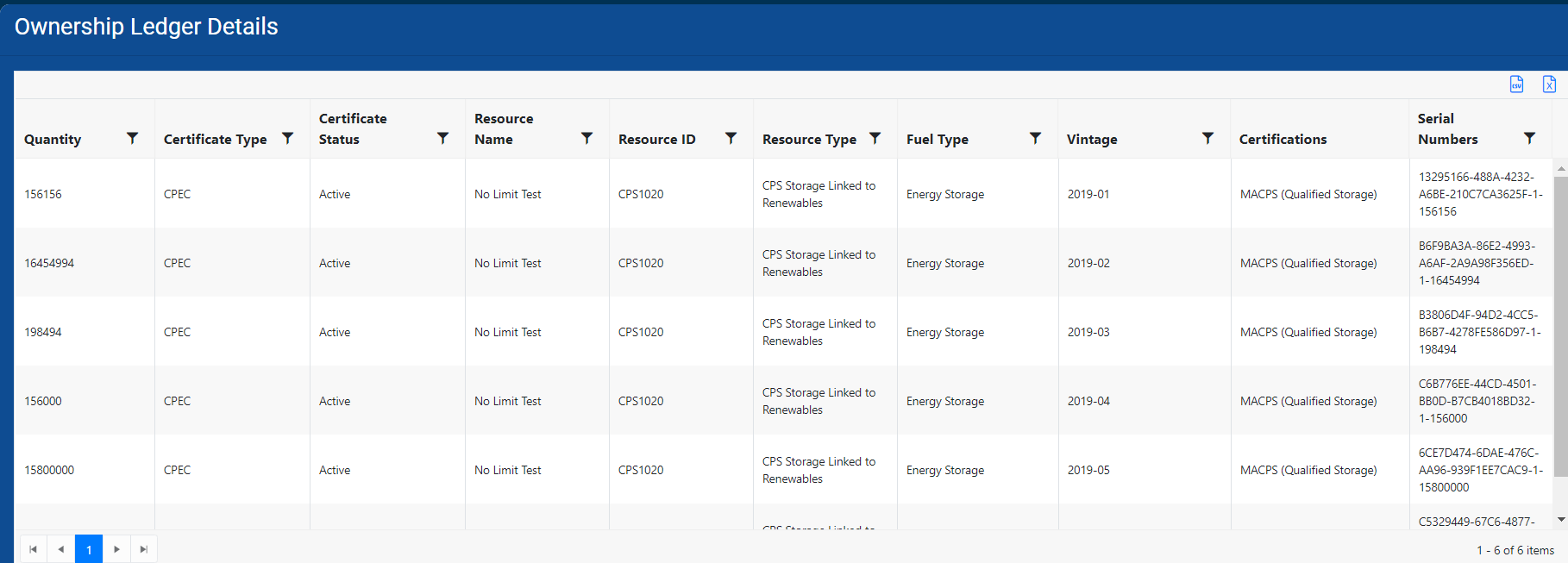Filter the Resource Name column
1568x563 pixels.
coord(586,138)
